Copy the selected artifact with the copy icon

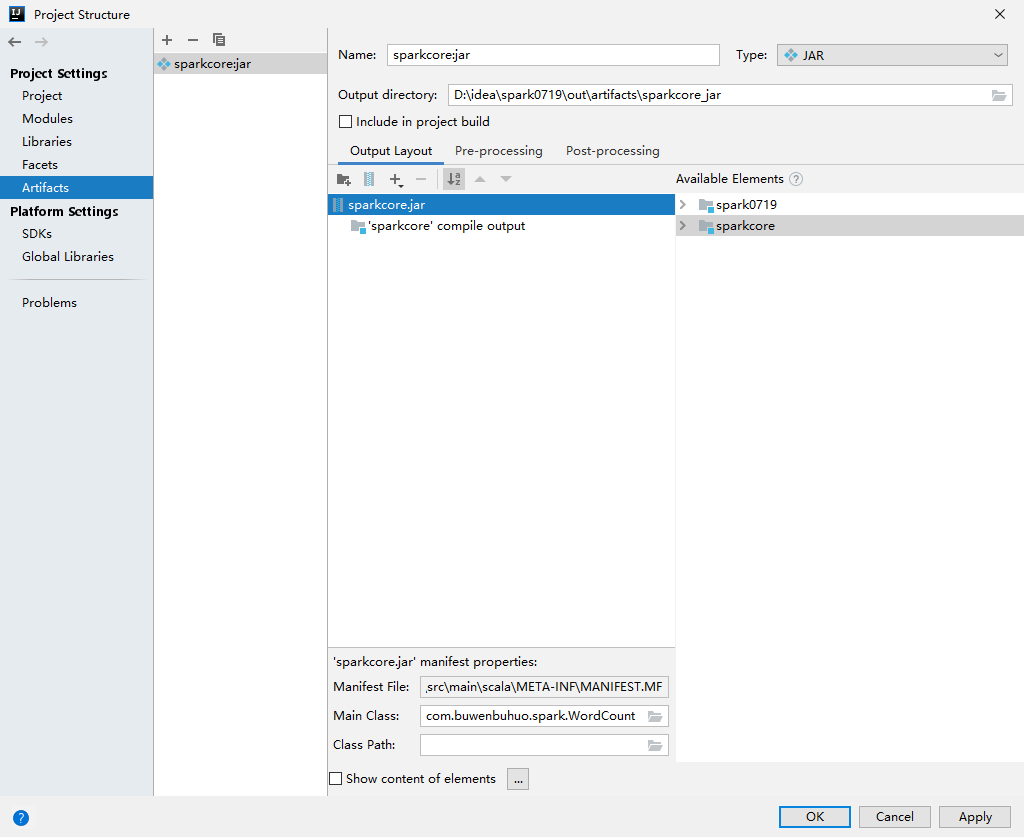tap(219, 40)
